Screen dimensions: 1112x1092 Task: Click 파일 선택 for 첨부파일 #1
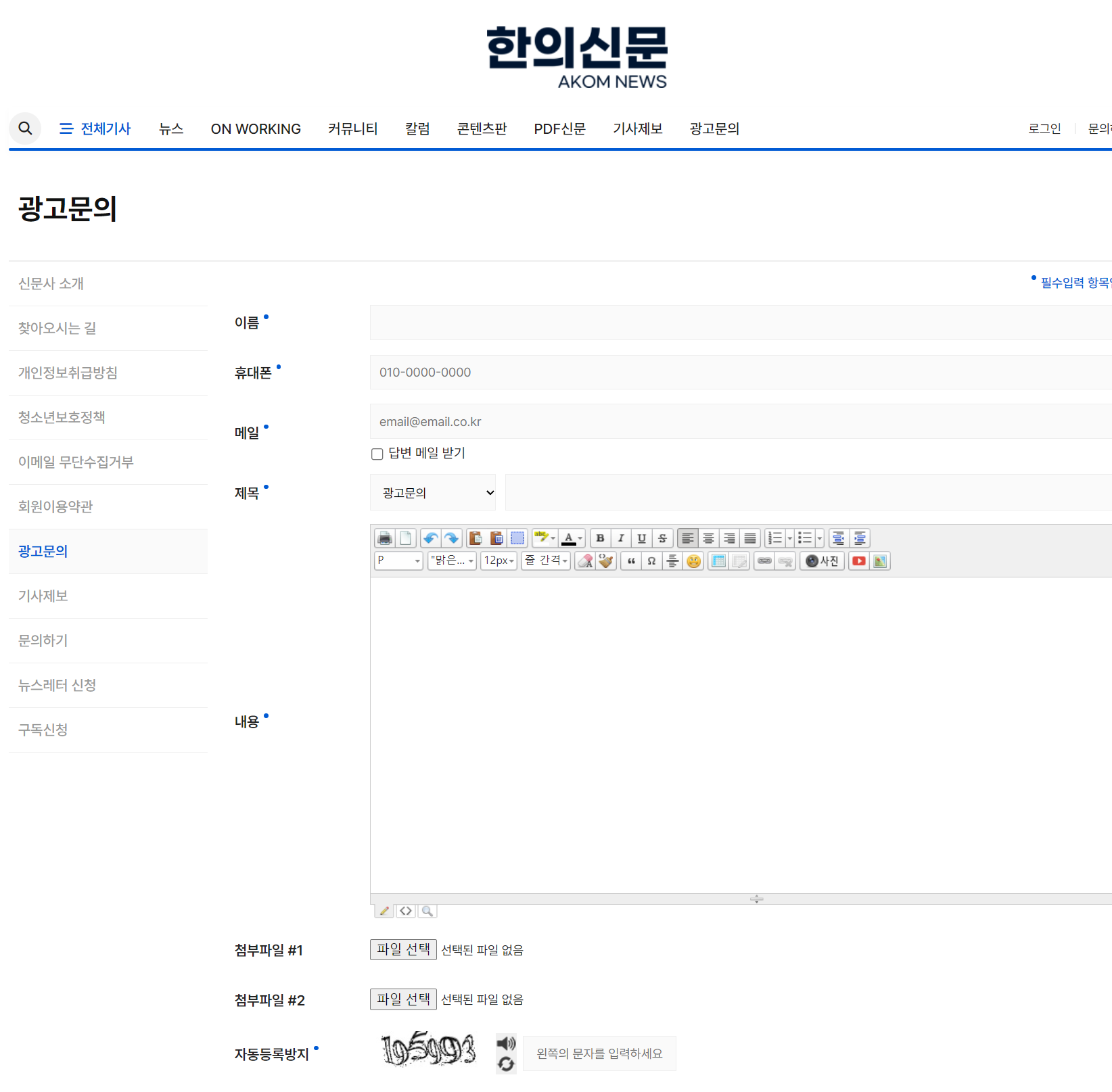click(403, 949)
